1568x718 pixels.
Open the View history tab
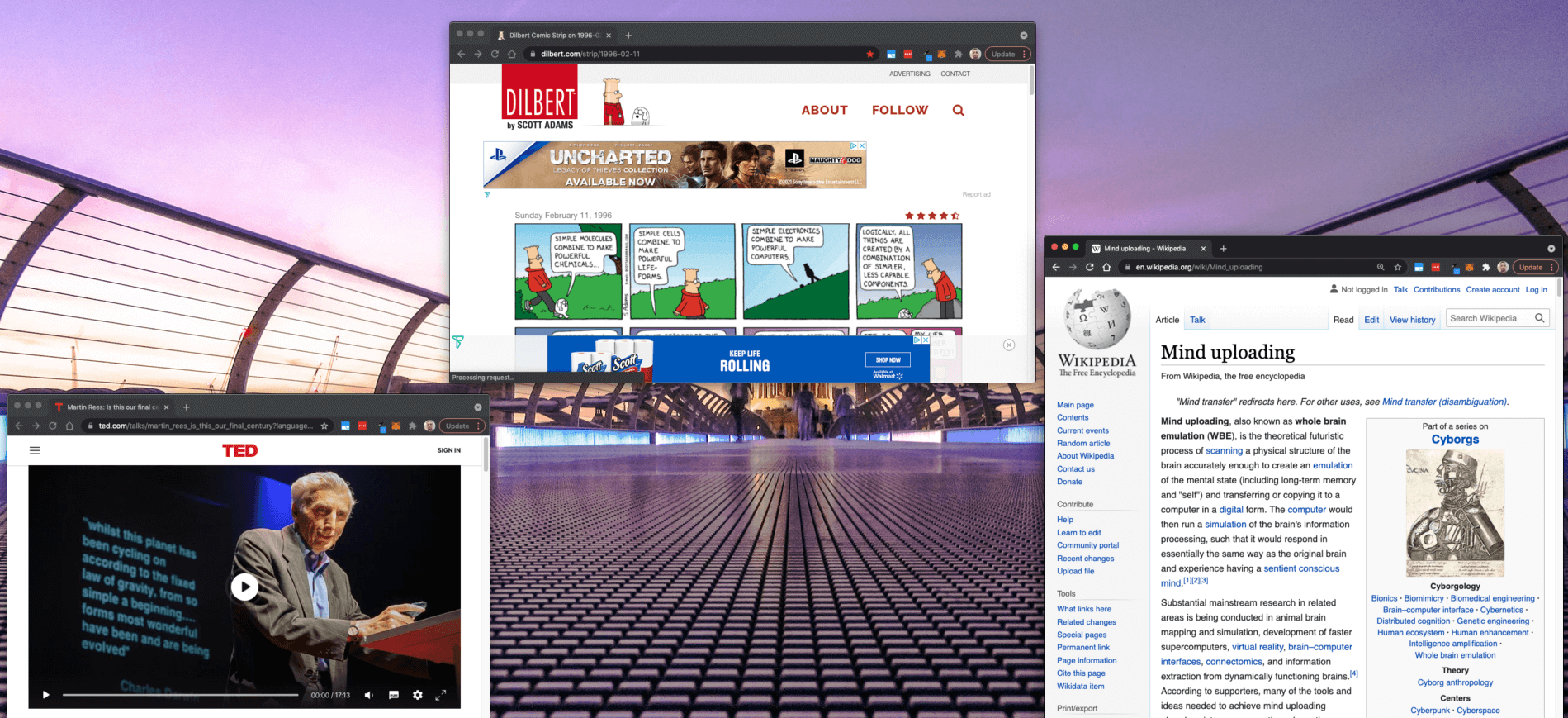1412,320
